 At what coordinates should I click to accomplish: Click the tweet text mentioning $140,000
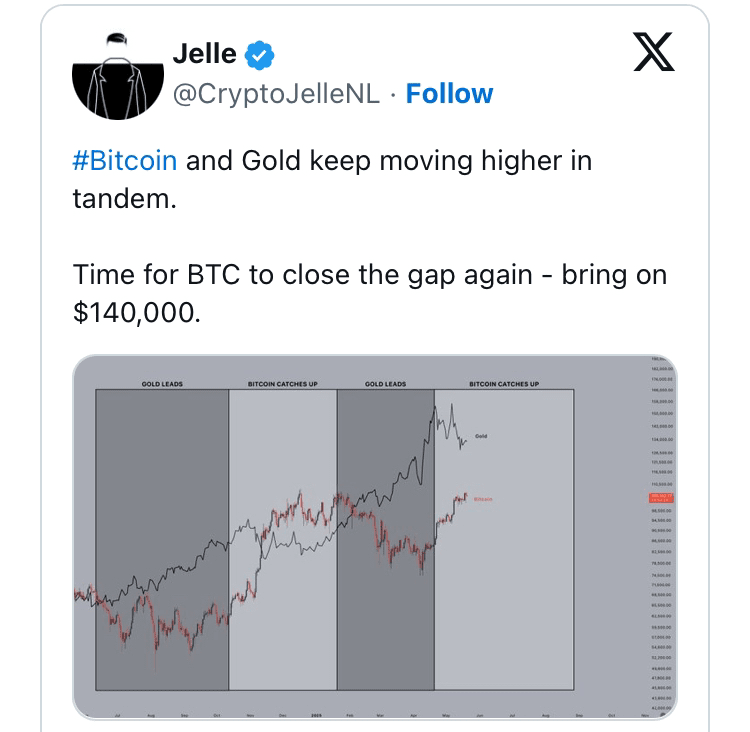(370, 292)
